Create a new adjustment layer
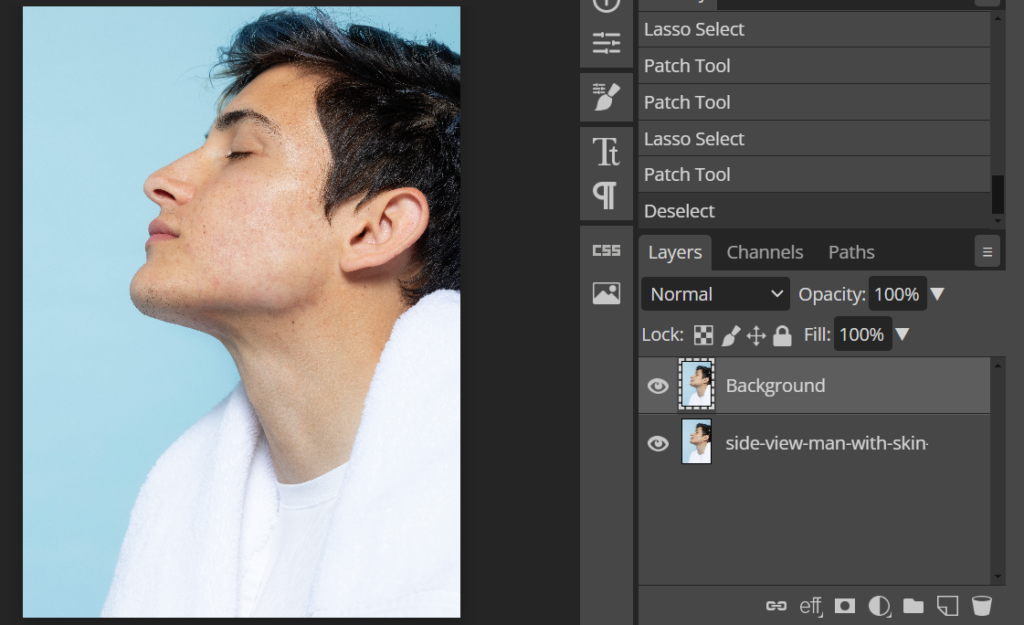This screenshot has width=1024, height=625. point(879,606)
